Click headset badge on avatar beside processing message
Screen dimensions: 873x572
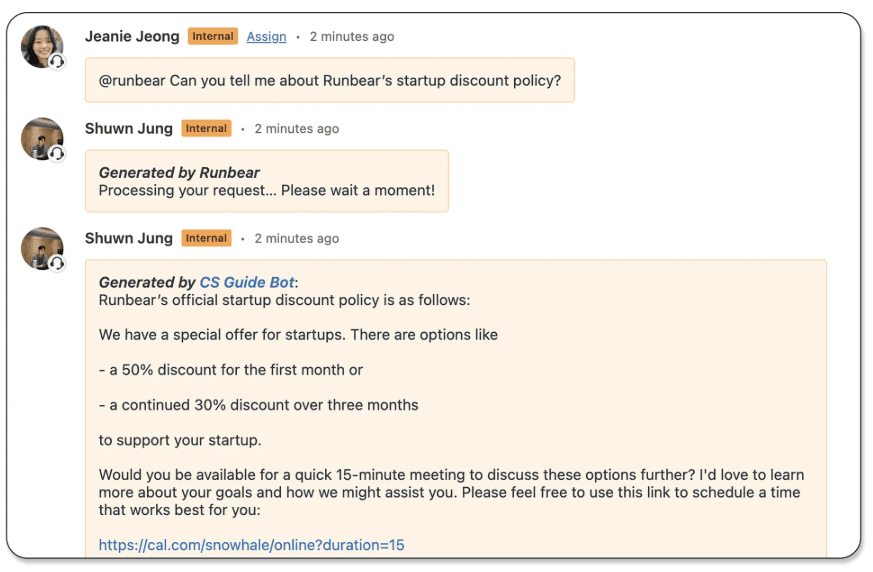57,154
